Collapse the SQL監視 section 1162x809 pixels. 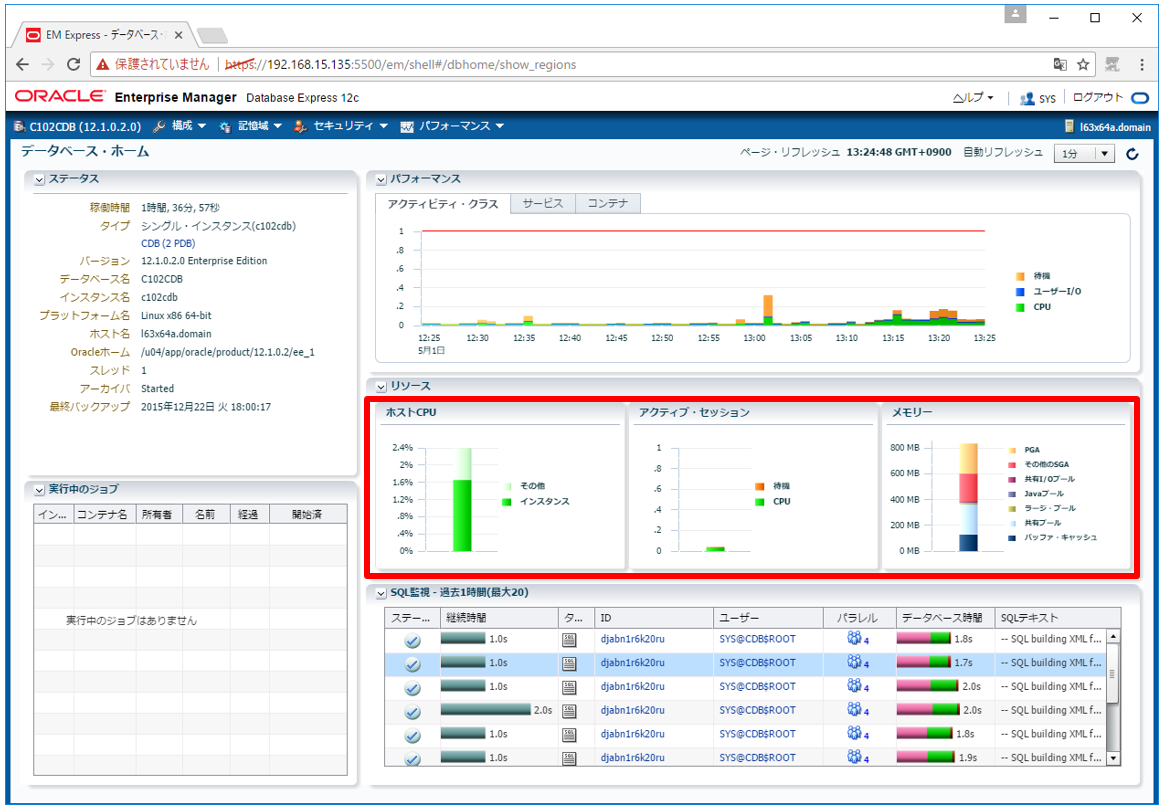tap(381, 593)
